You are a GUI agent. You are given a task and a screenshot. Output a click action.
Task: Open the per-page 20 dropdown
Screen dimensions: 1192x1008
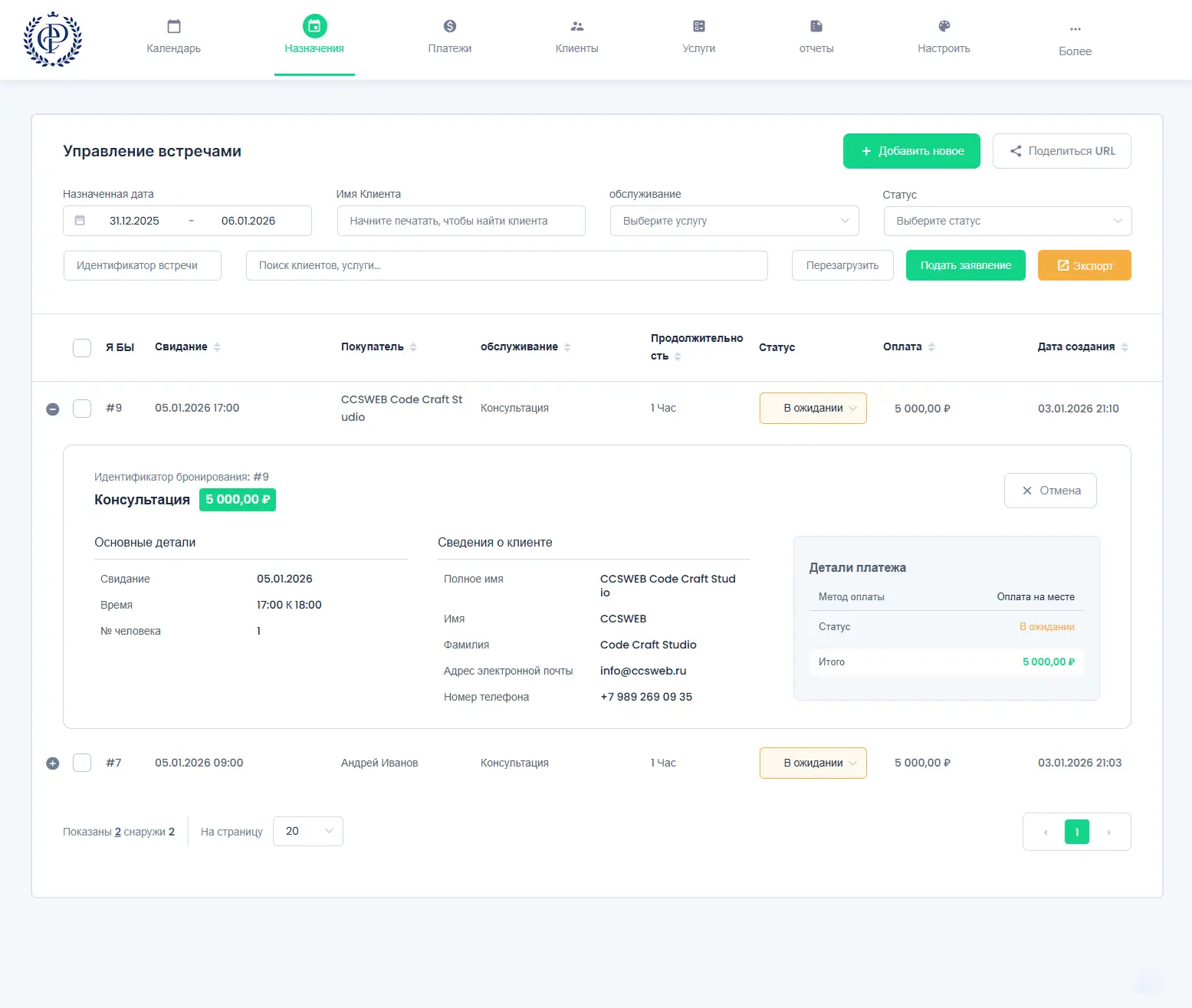pos(308,831)
